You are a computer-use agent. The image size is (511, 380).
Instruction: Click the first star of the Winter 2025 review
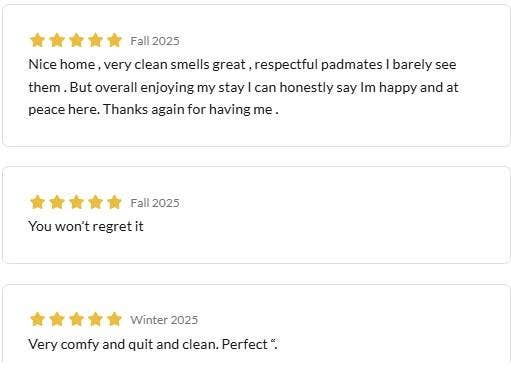pos(37,319)
